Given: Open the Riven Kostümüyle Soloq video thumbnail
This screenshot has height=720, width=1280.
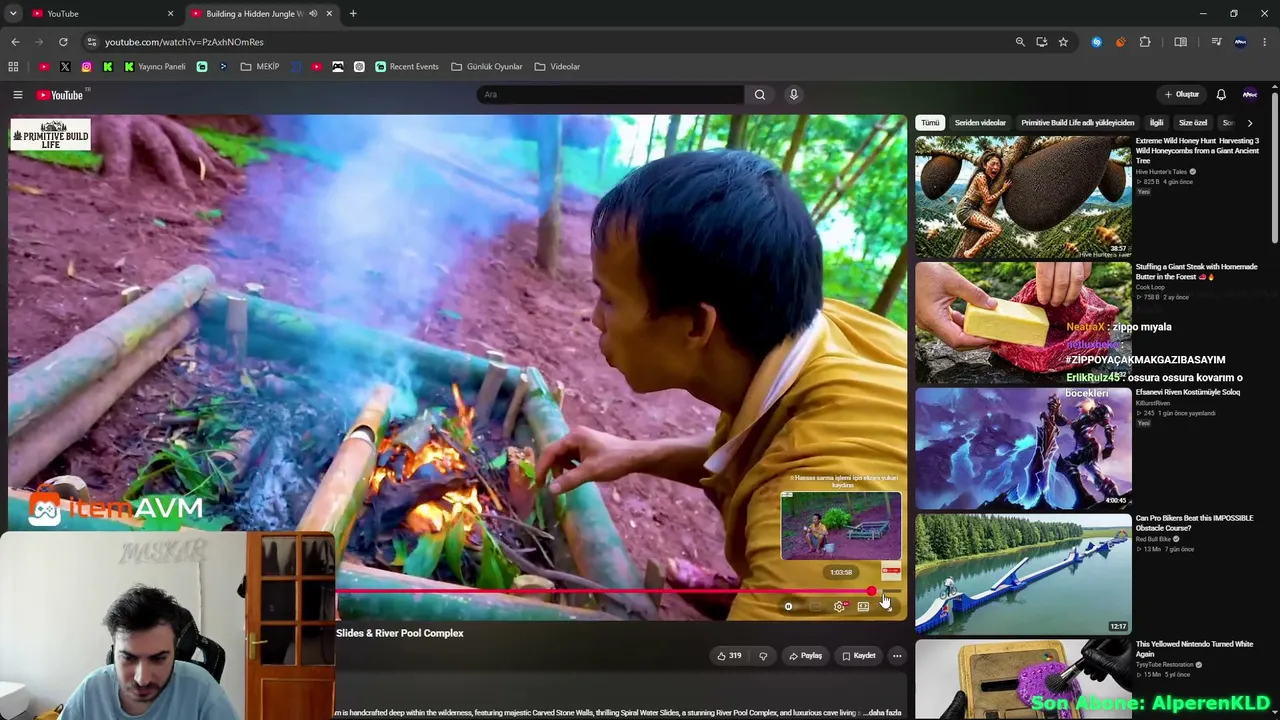Looking at the screenshot, I should pyautogui.click(x=1023, y=449).
